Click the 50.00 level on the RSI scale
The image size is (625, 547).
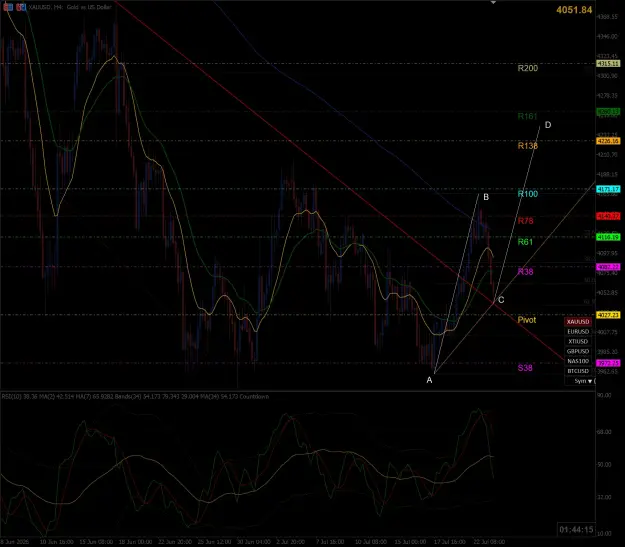click(604, 464)
